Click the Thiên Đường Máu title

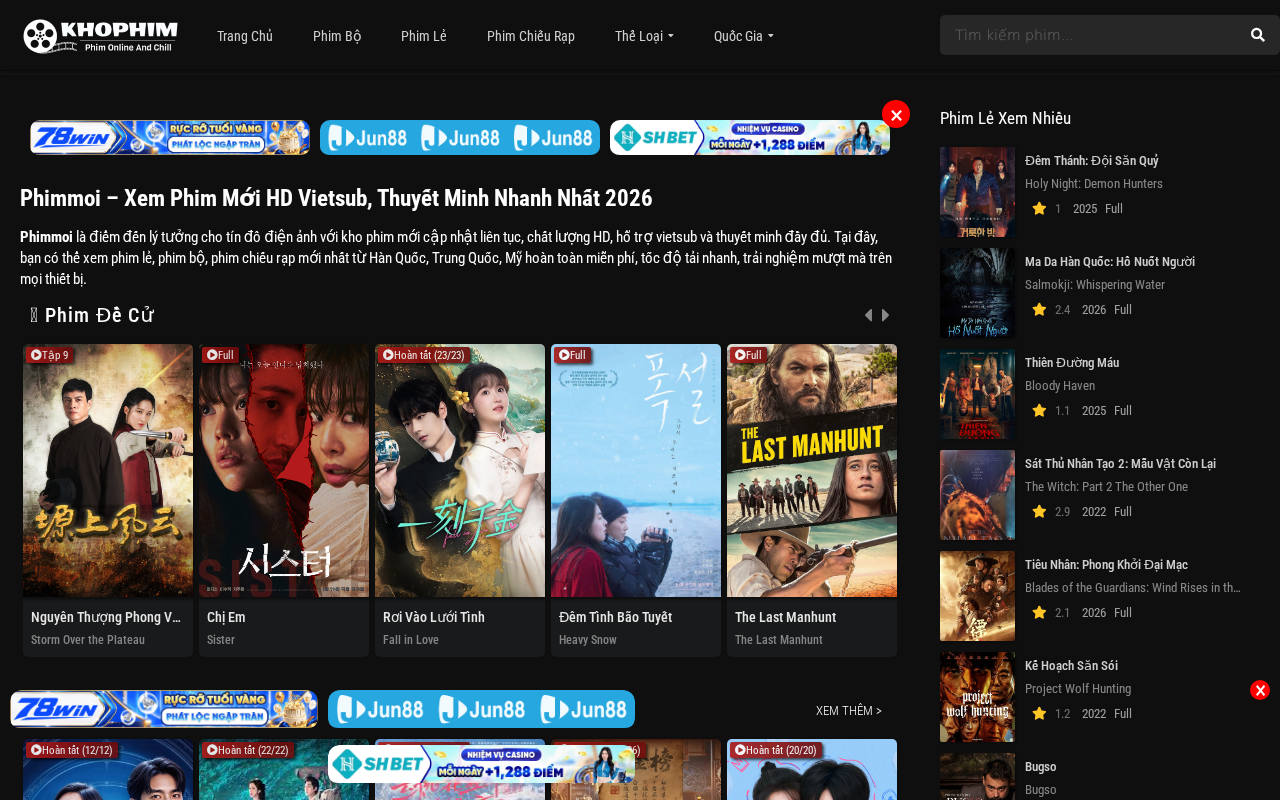tap(1072, 363)
